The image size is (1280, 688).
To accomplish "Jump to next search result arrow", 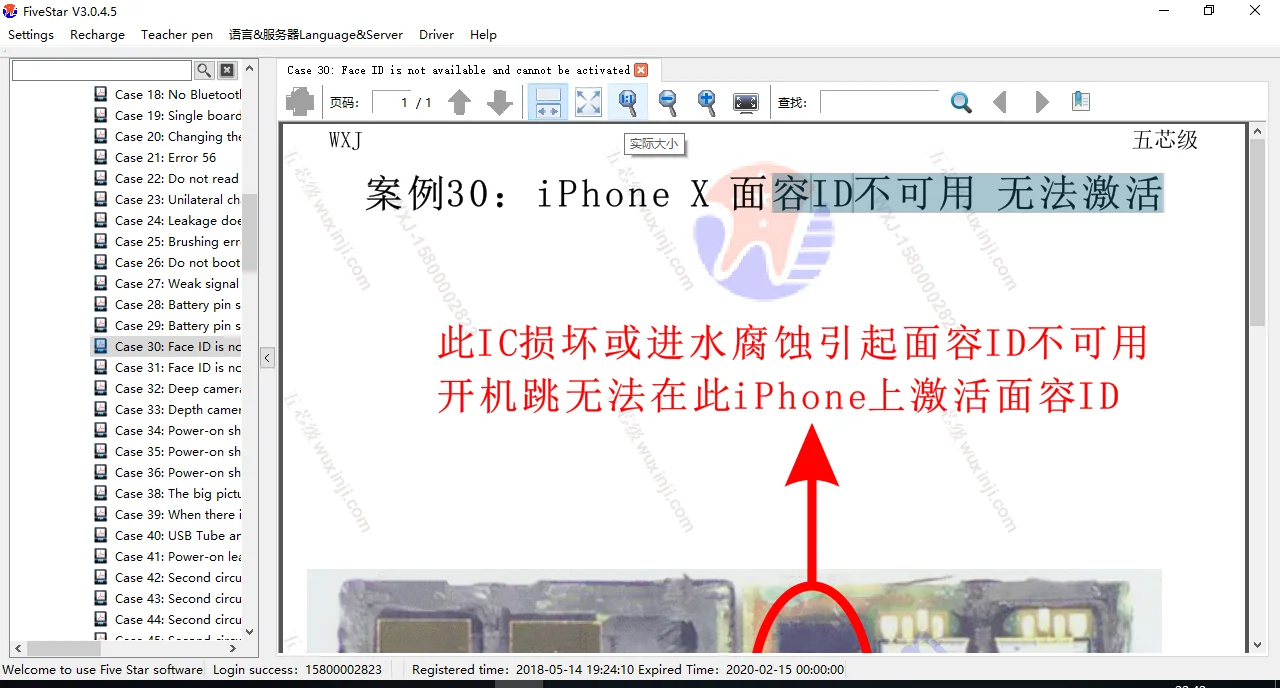I will pyautogui.click(x=1041, y=102).
